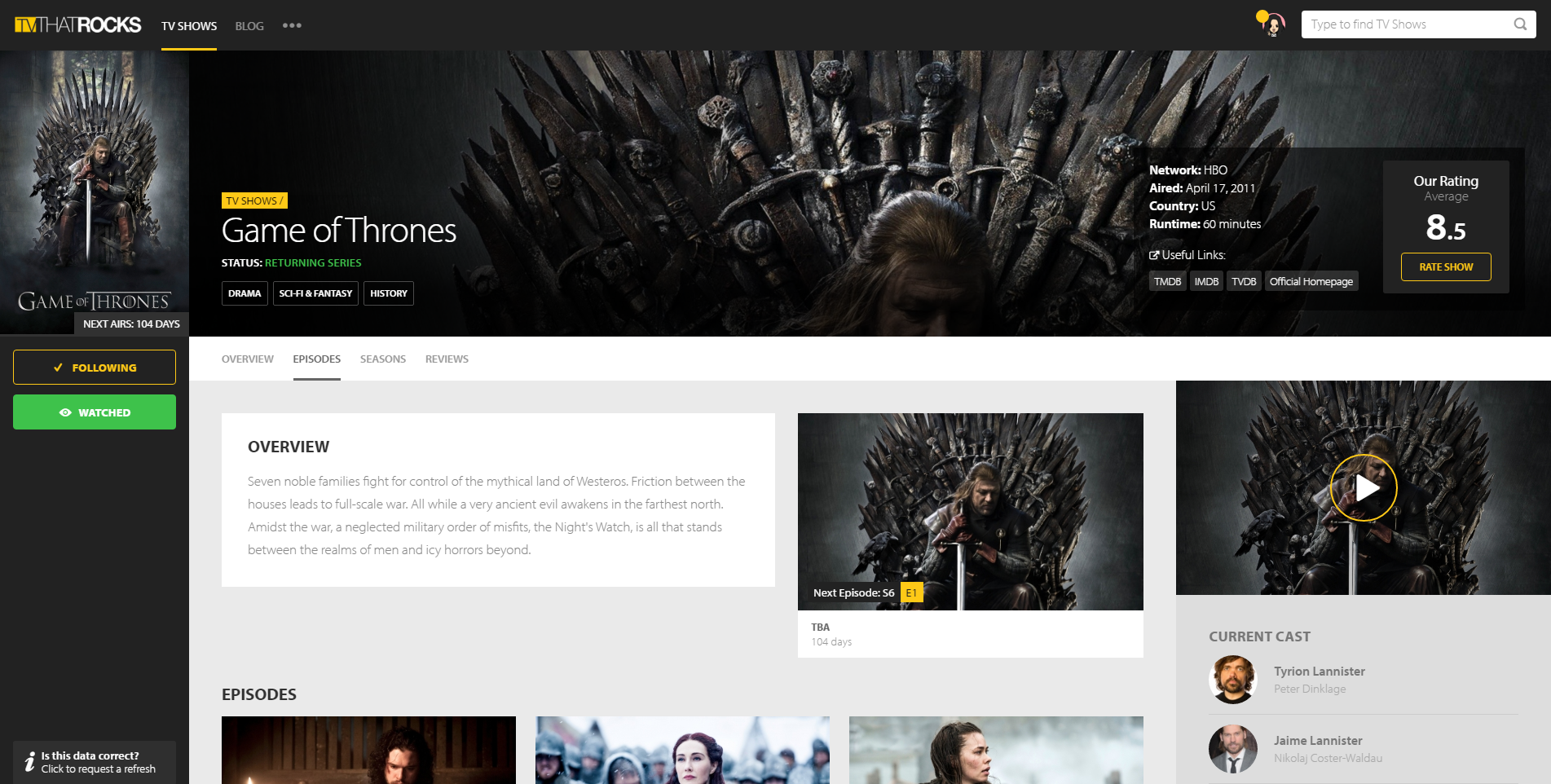
Task: Switch to the Overview tab
Action: click(x=248, y=359)
